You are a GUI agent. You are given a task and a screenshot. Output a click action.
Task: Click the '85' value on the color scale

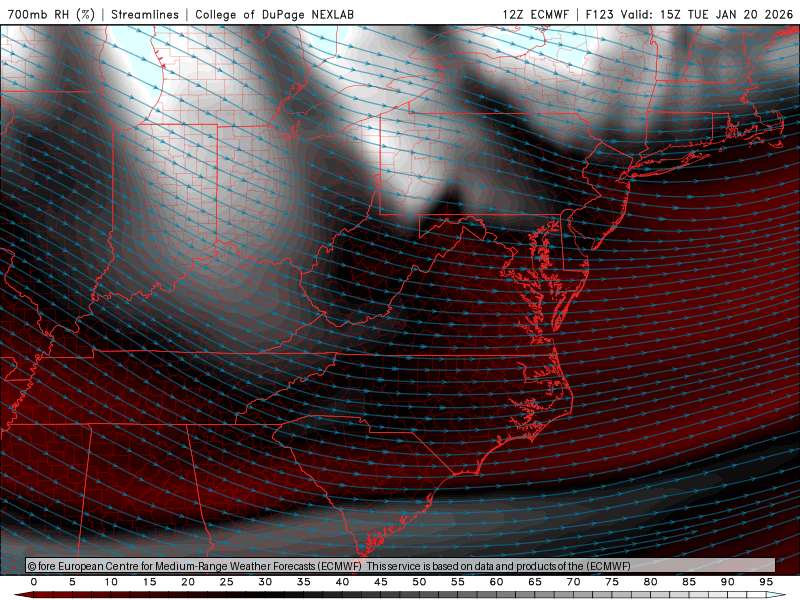pyautogui.click(x=689, y=582)
